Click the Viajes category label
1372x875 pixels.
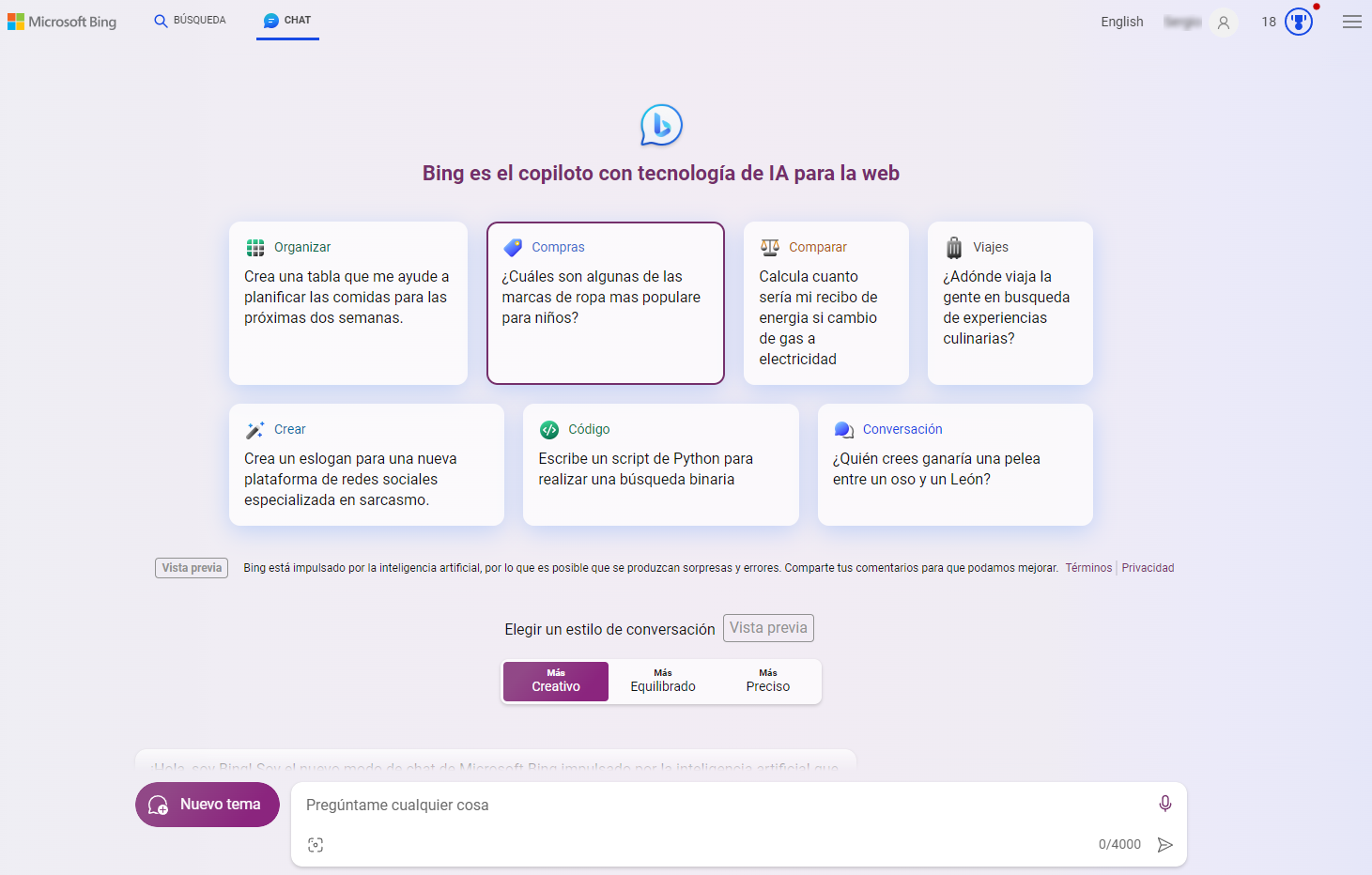991,247
